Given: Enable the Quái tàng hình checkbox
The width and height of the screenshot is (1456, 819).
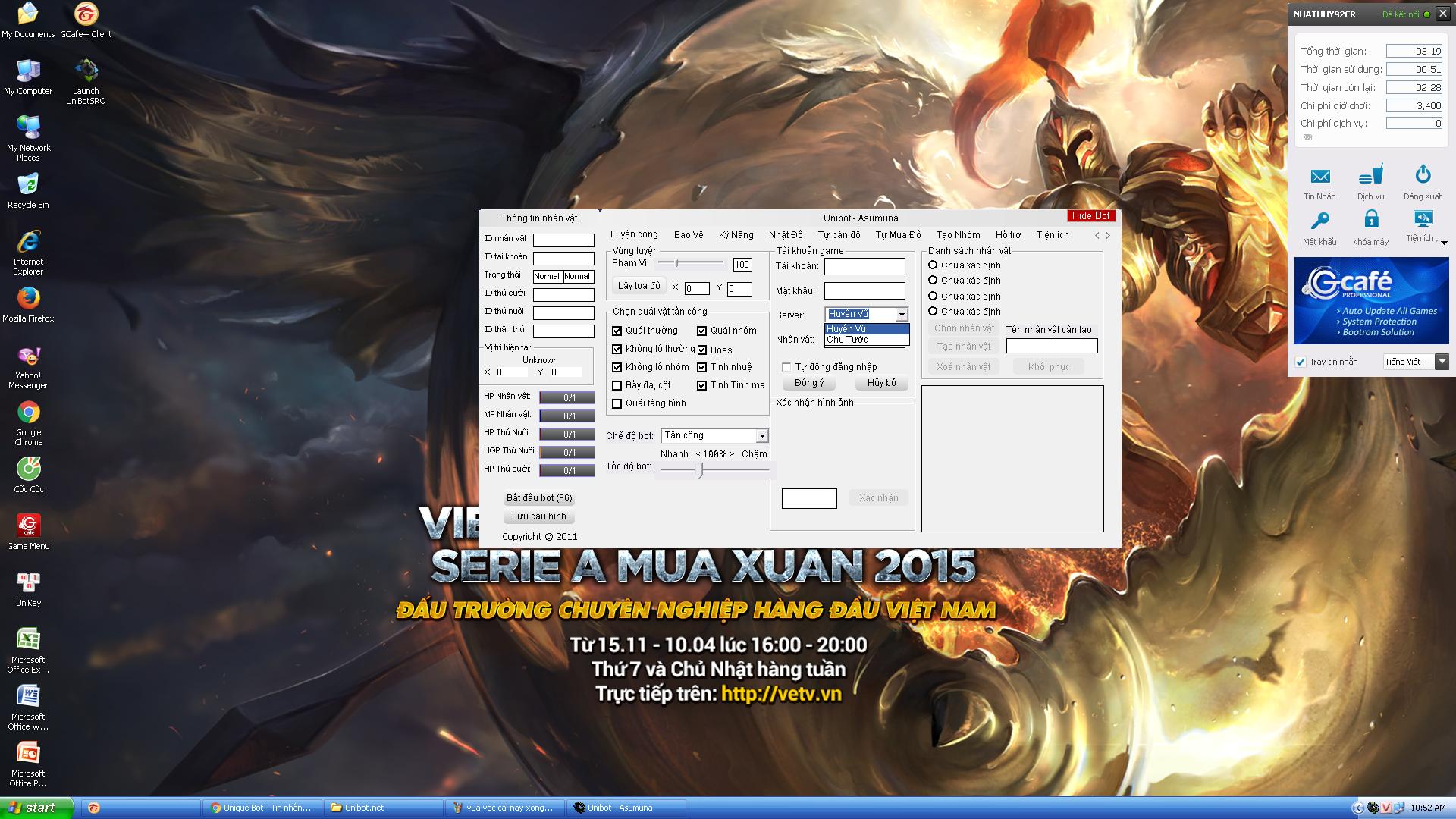Looking at the screenshot, I should point(617,403).
